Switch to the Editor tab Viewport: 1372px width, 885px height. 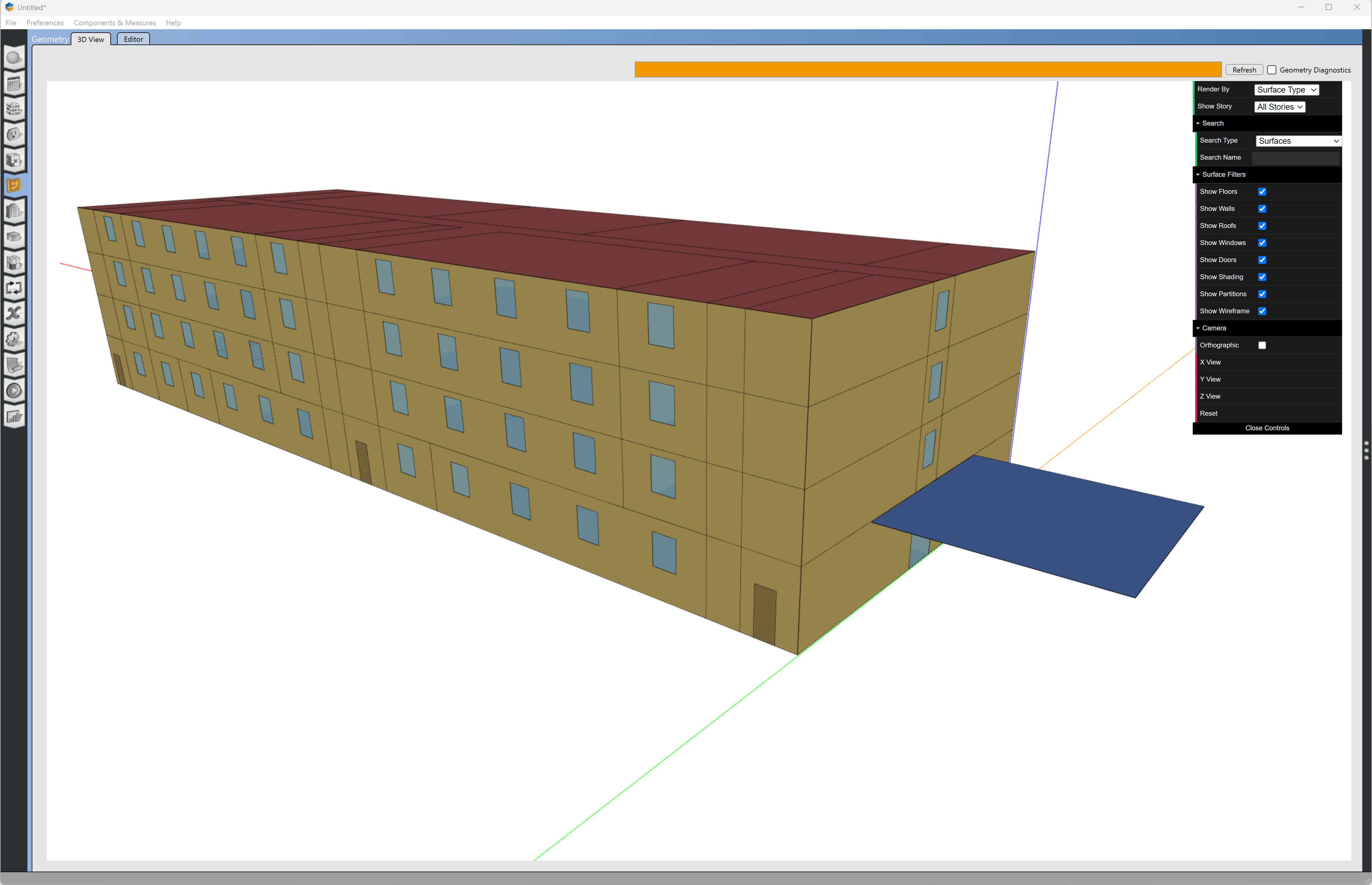[x=133, y=39]
